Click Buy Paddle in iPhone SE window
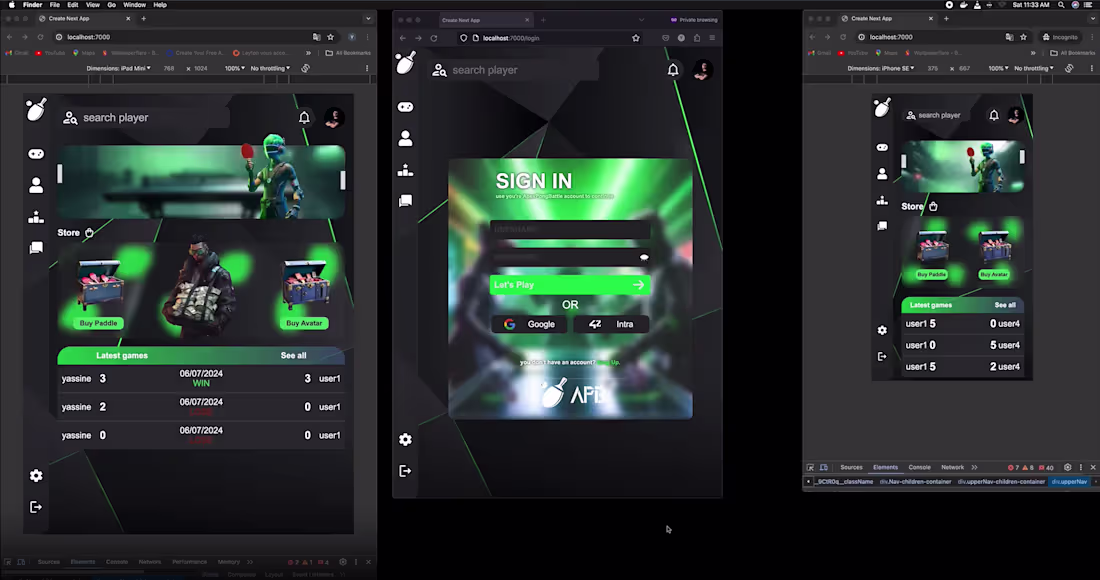1100x580 pixels. tap(931, 274)
